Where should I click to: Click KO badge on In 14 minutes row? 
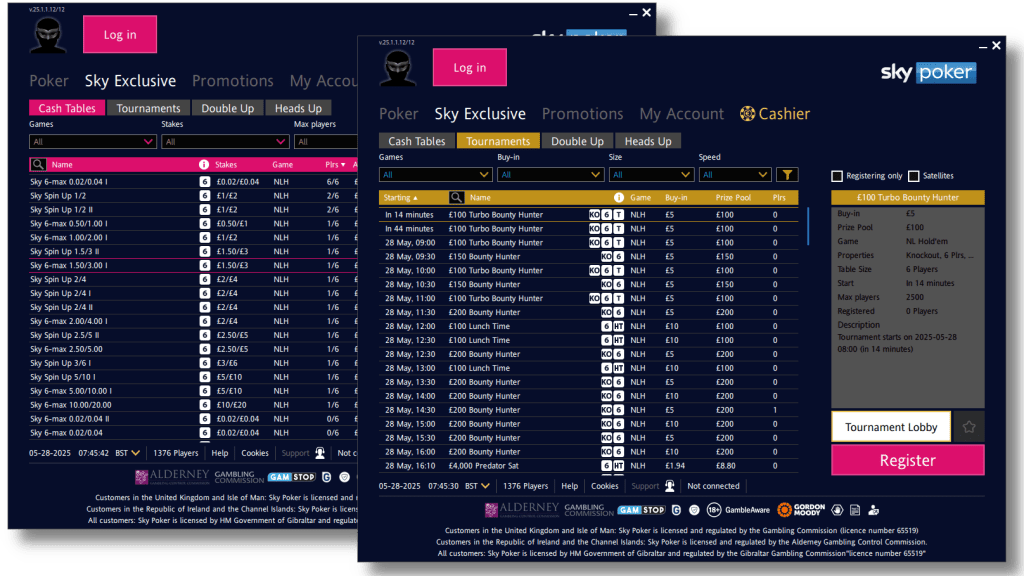coord(594,215)
